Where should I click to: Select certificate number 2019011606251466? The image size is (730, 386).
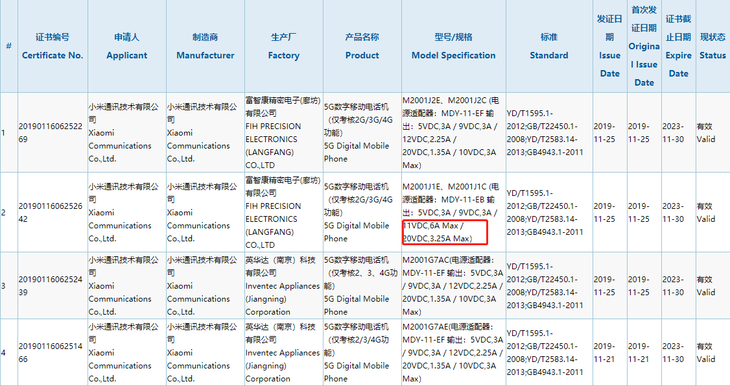pos(50,352)
